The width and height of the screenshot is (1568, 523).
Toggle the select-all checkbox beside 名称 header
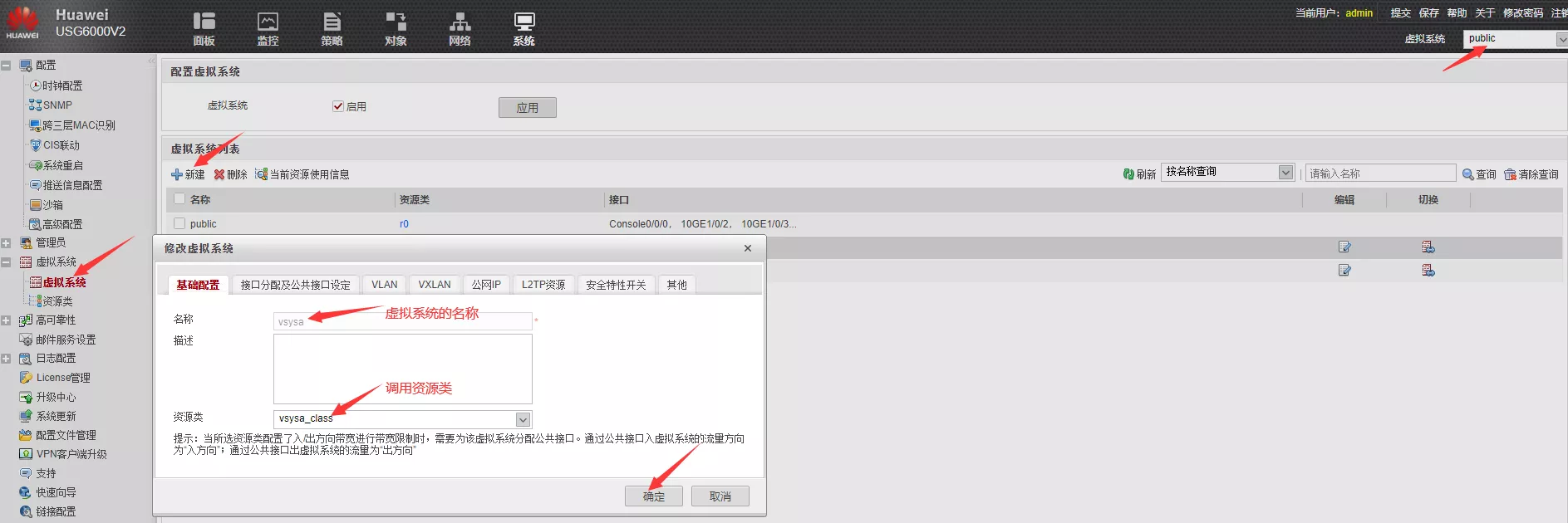tap(179, 199)
